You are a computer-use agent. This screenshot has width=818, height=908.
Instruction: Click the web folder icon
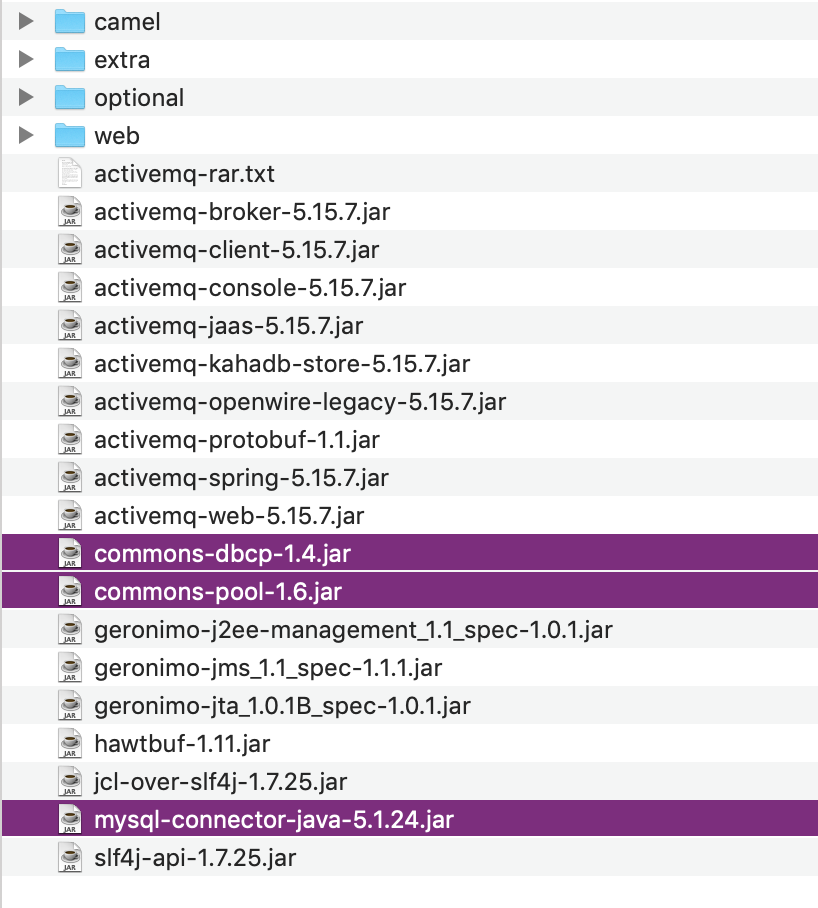click(70, 136)
